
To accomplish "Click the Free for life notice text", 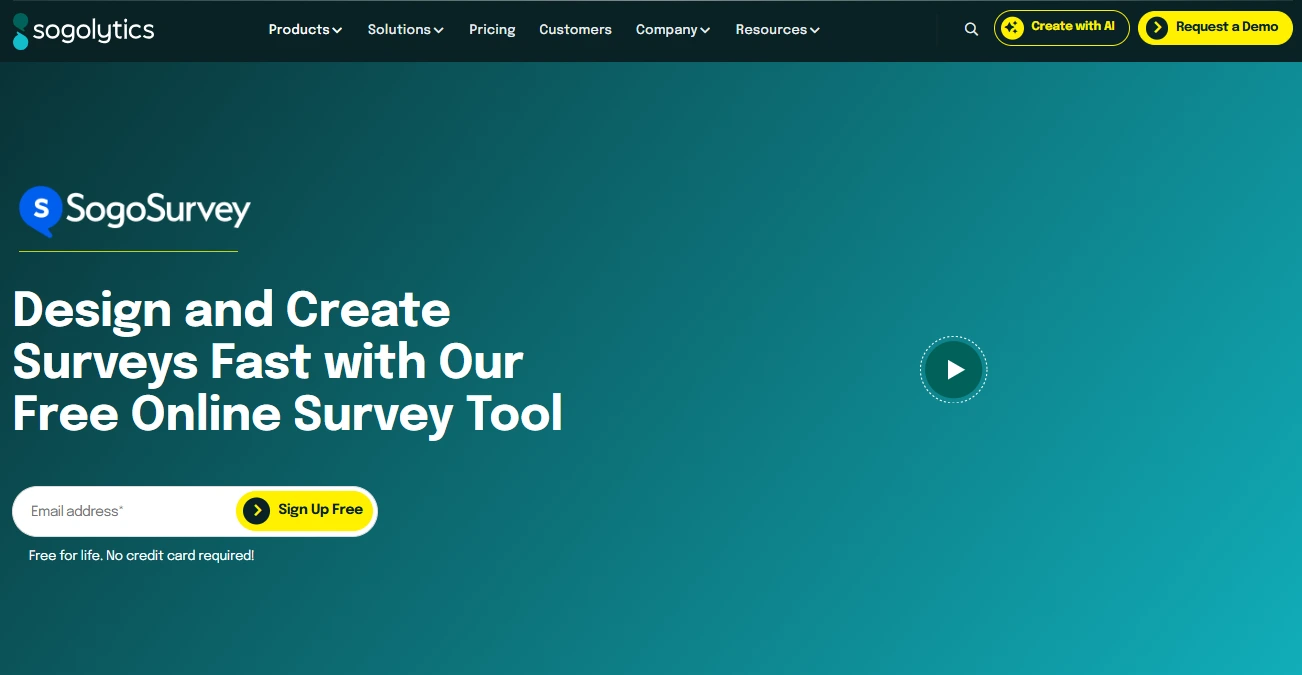I will coord(141,555).
